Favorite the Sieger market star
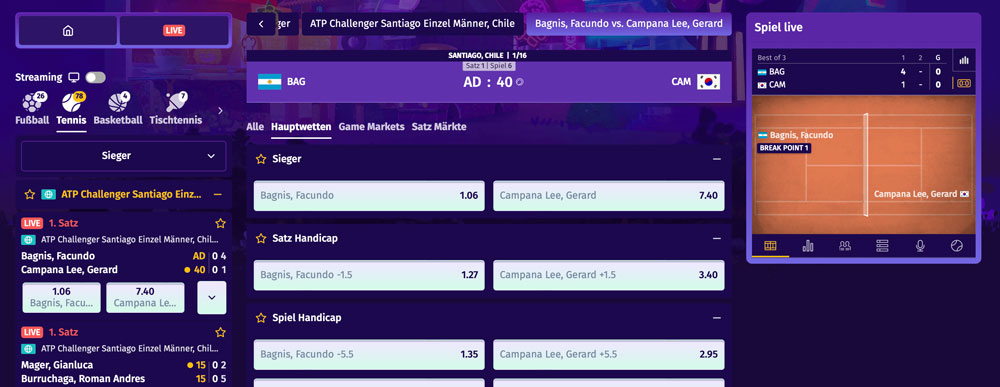Screen dimensions: 1000x387 click(x=260, y=159)
